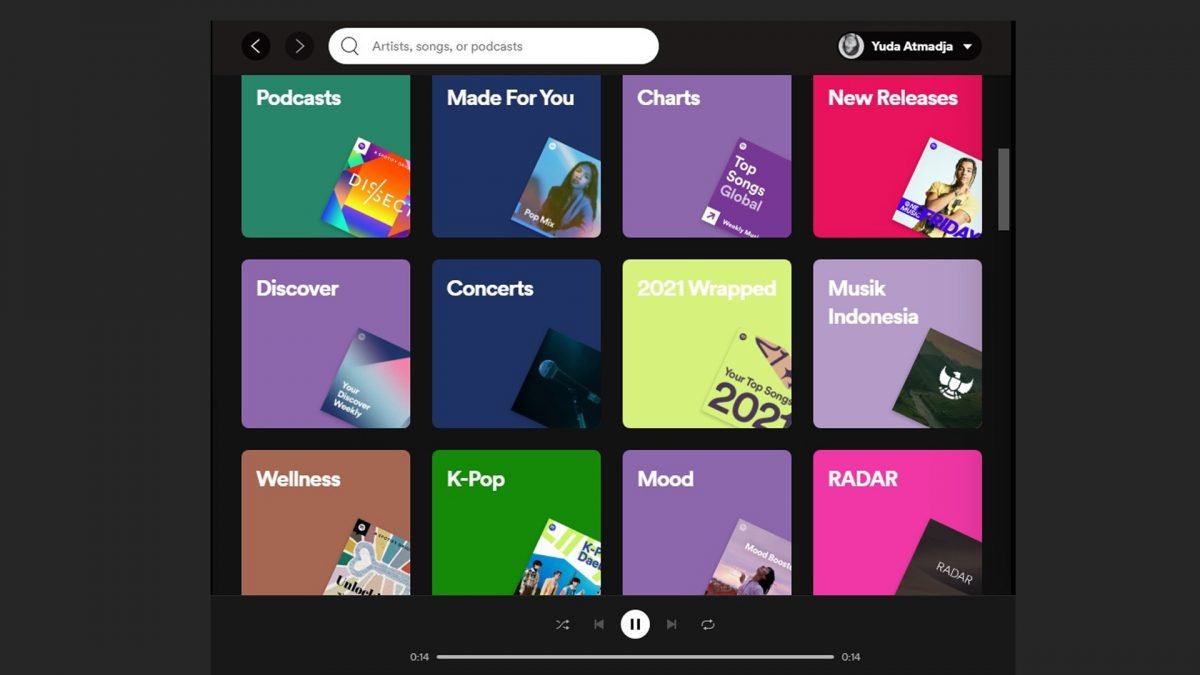The width and height of the screenshot is (1200, 675).
Task: Click the Yuda Atmadja profile avatar
Action: 851,46
